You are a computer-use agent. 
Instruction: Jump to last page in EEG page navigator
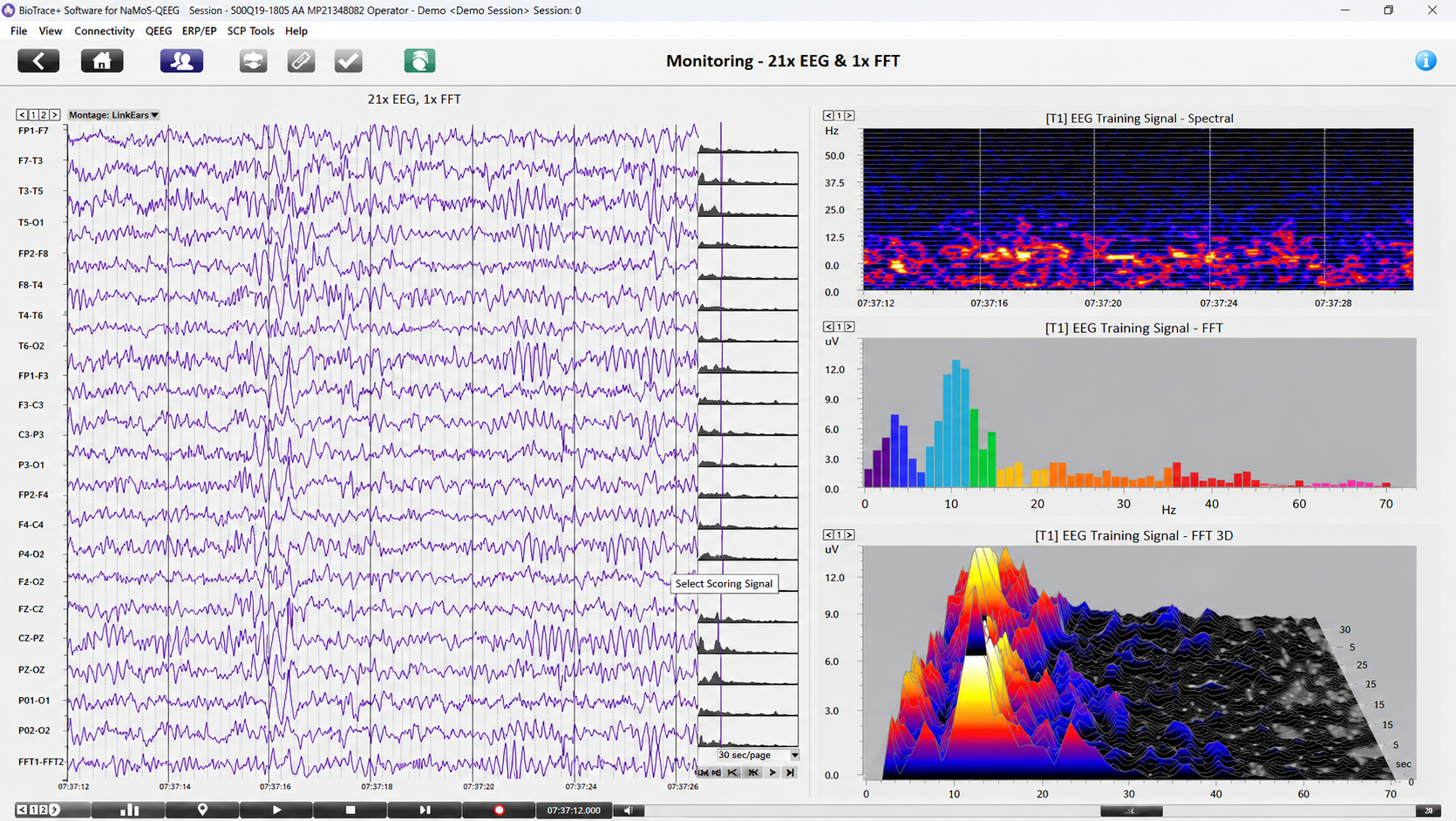[790, 772]
